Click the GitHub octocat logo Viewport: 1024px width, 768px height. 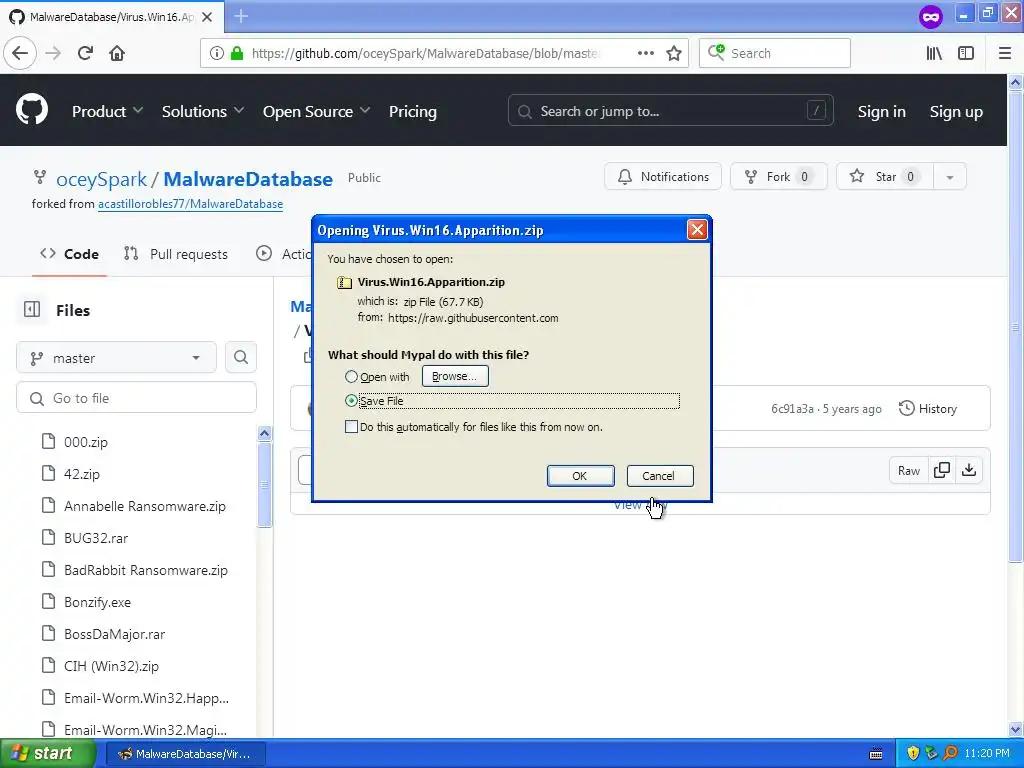pos(32,110)
